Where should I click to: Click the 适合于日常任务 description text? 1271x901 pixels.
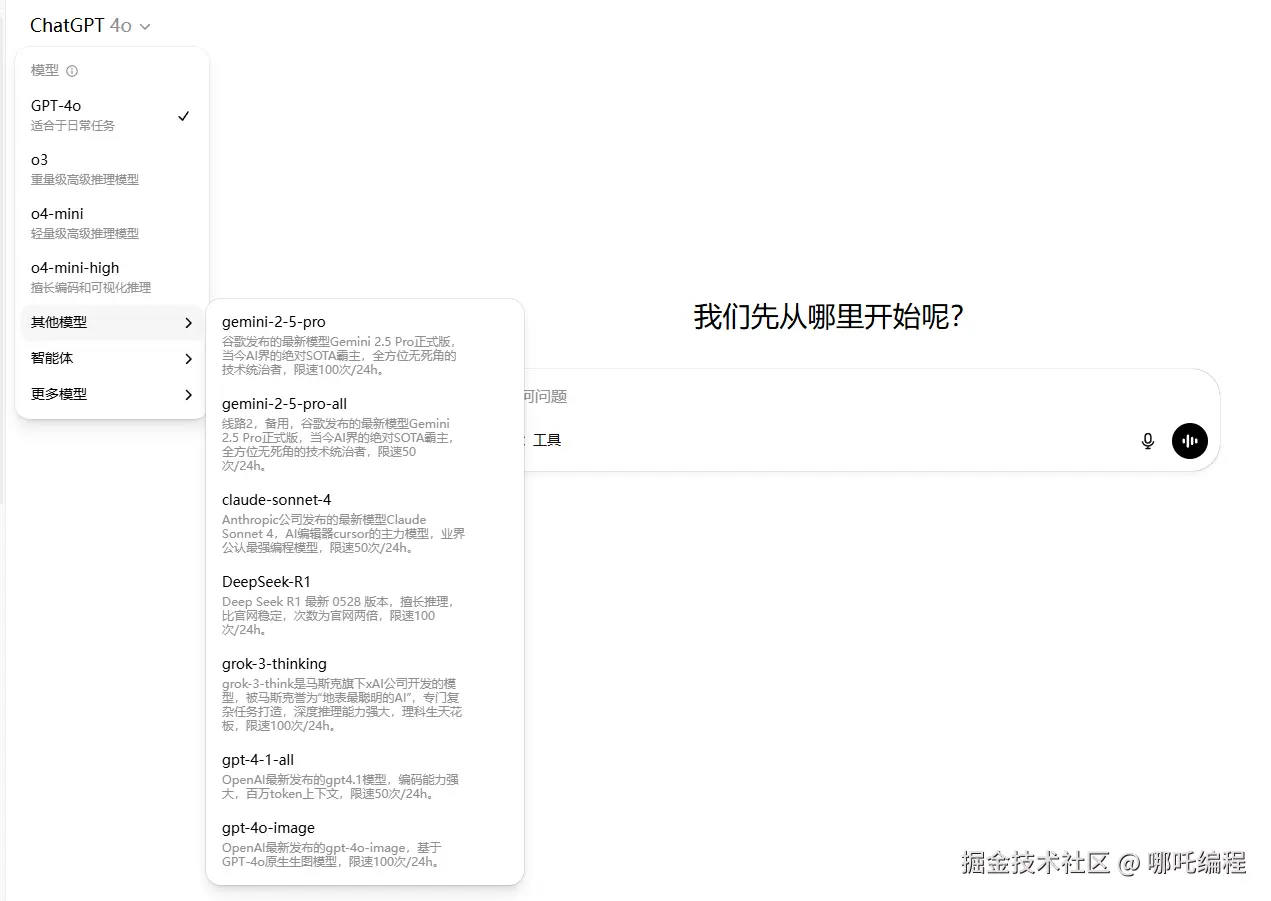pos(73,126)
